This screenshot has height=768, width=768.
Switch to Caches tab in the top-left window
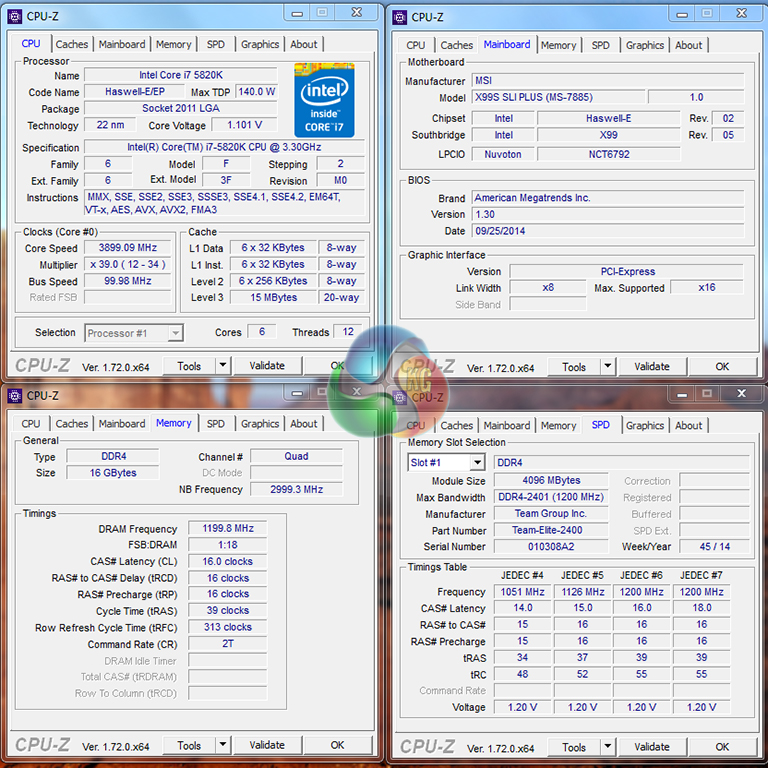coord(72,44)
